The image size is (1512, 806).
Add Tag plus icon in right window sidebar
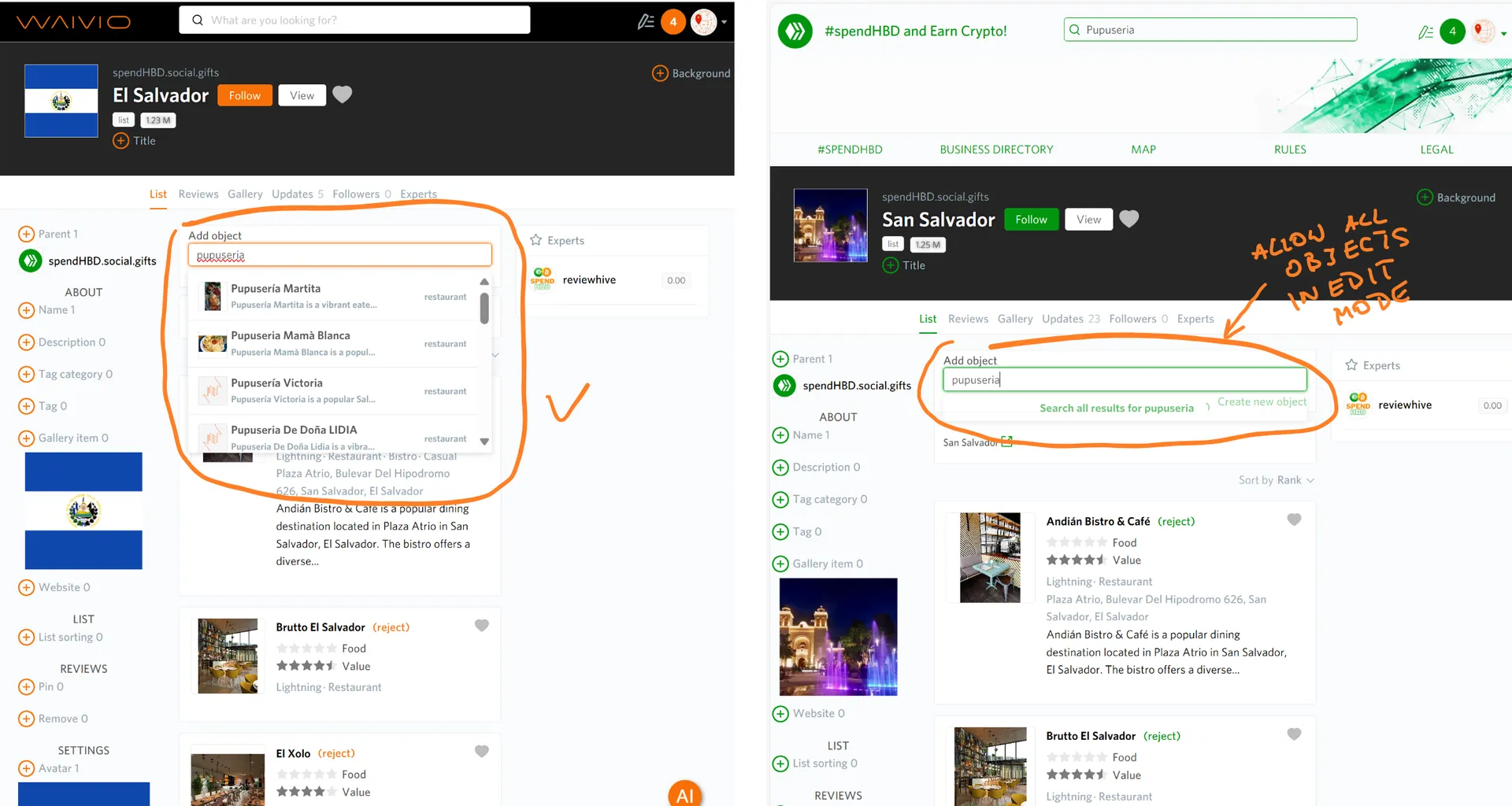[780, 532]
